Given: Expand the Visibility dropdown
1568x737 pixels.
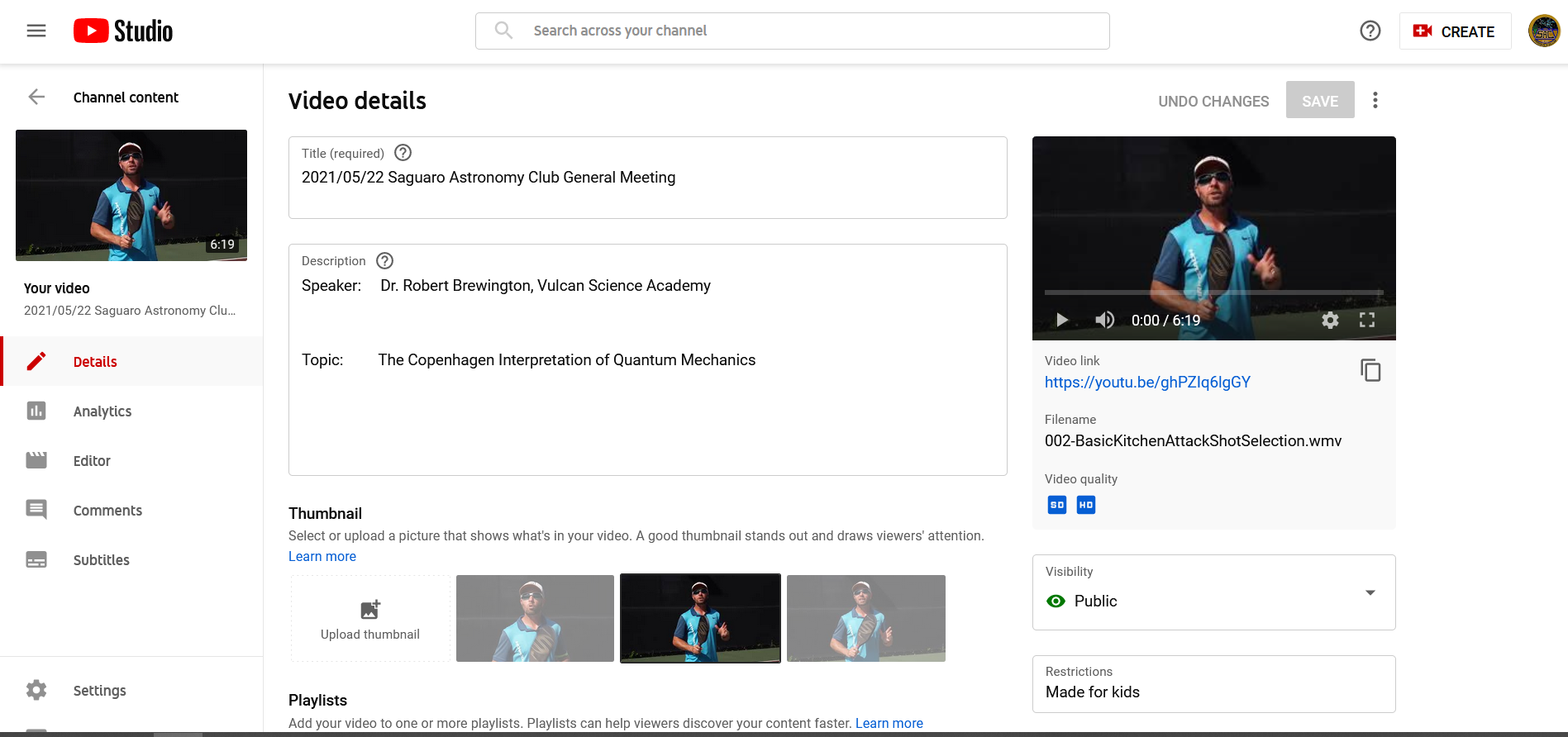Looking at the screenshot, I should (x=1213, y=592).
